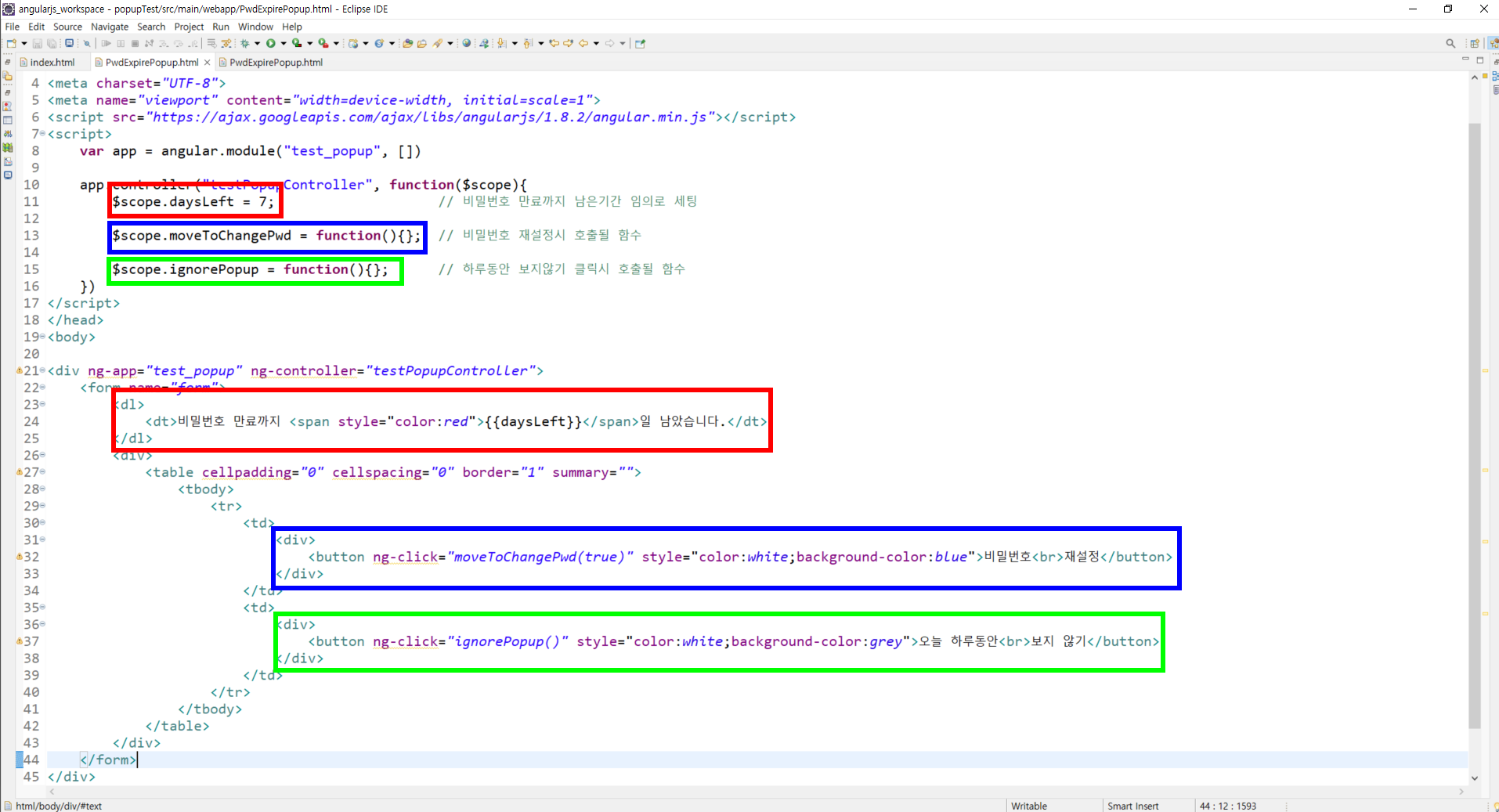Image resolution: width=1499 pixels, height=812 pixels.
Task: Click the Step Return icon
Action: [x=193, y=43]
